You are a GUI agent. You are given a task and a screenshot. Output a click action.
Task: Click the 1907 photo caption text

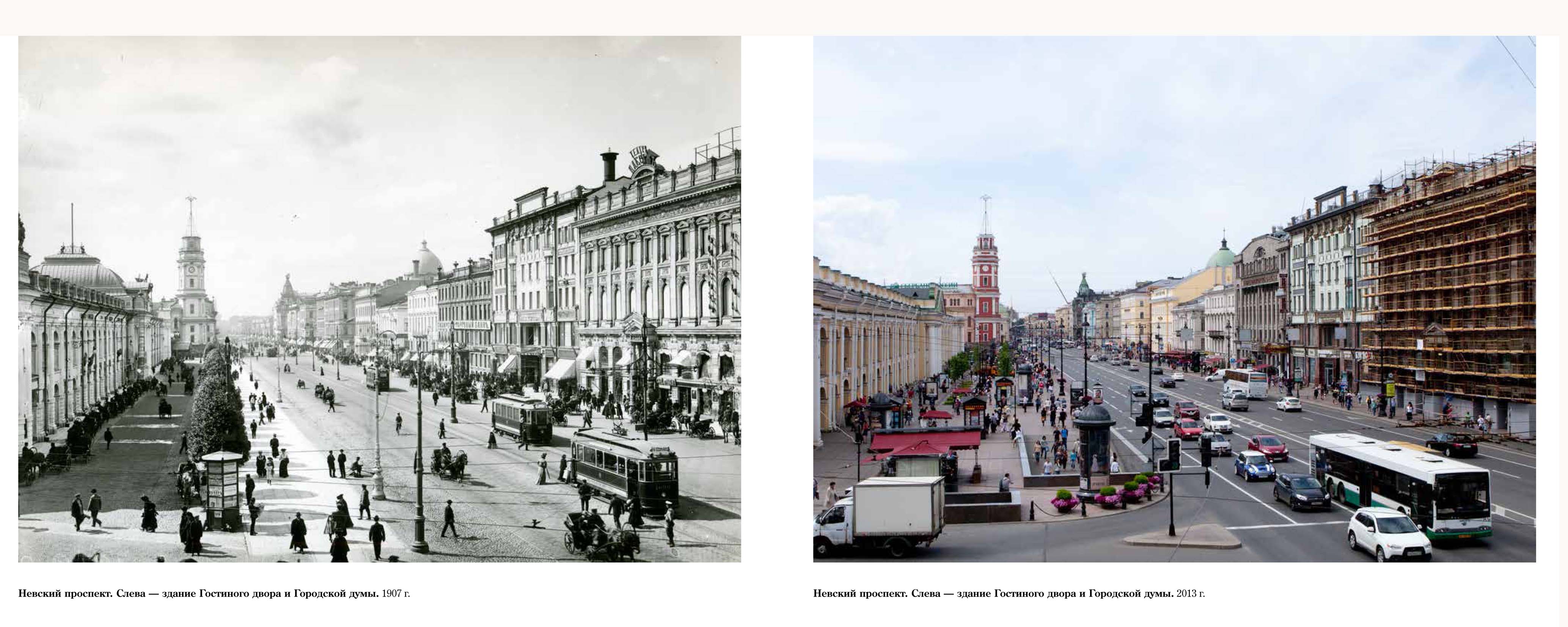click(x=214, y=594)
